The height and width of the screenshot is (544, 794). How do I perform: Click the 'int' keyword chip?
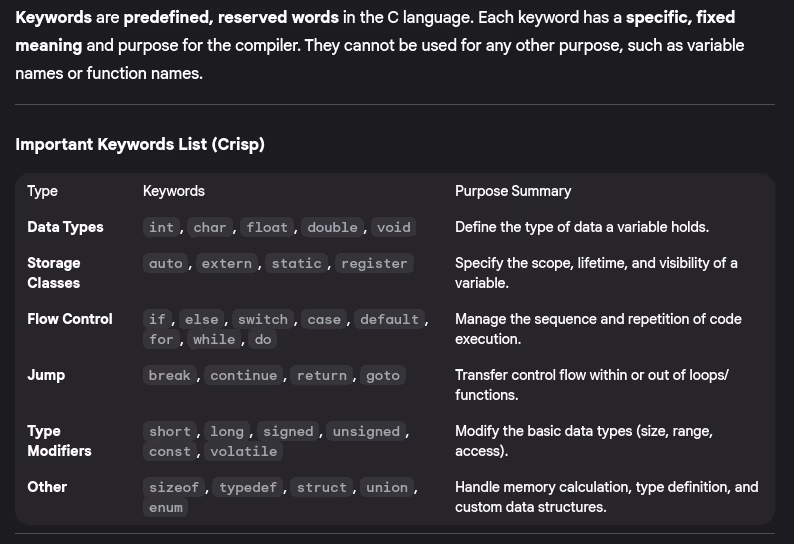click(161, 227)
